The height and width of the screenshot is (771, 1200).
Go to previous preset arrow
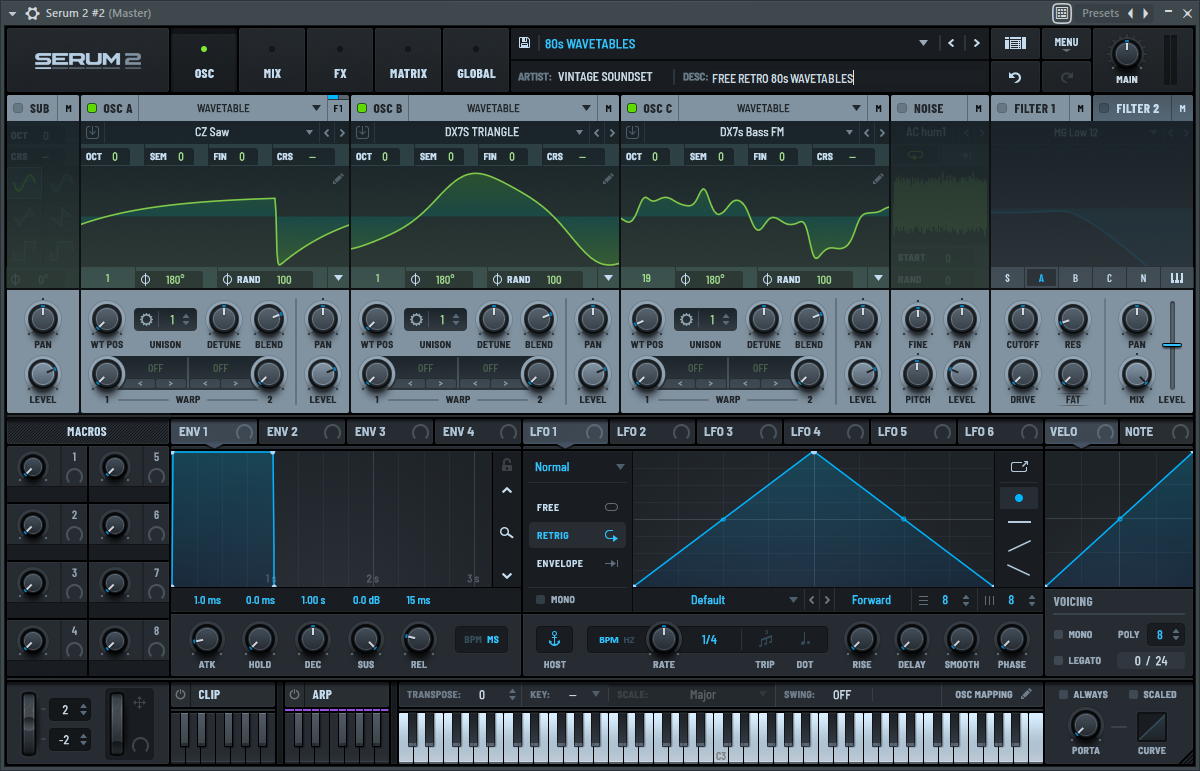point(951,43)
